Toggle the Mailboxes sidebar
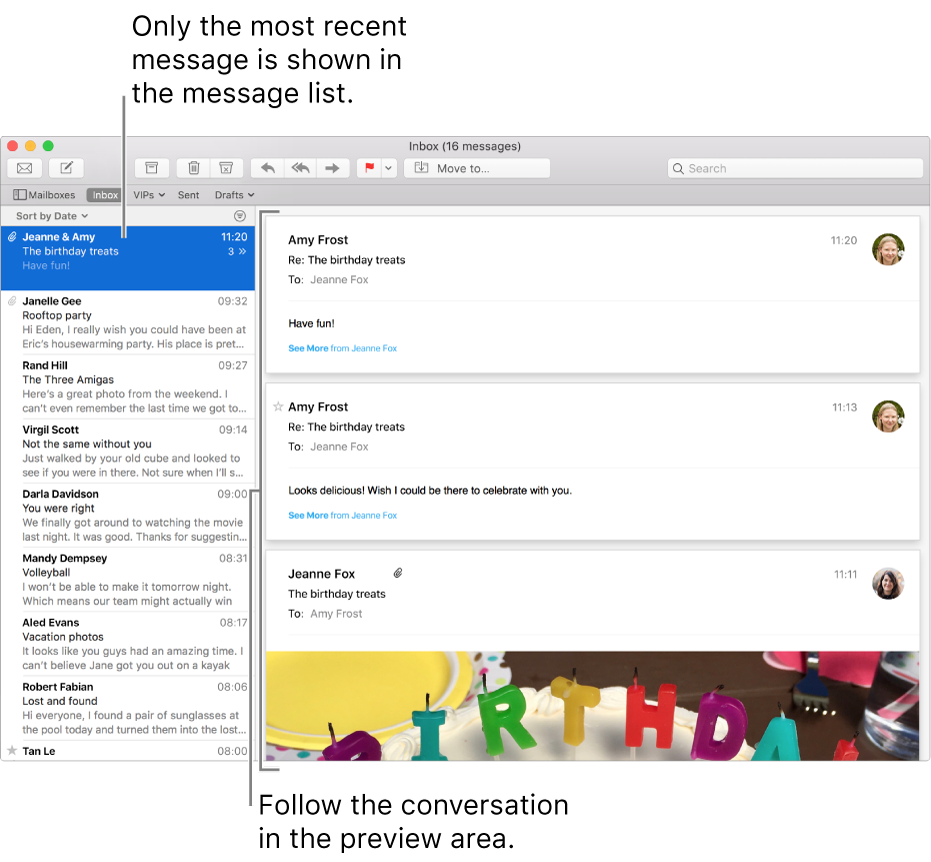931x862 pixels. [x=44, y=194]
